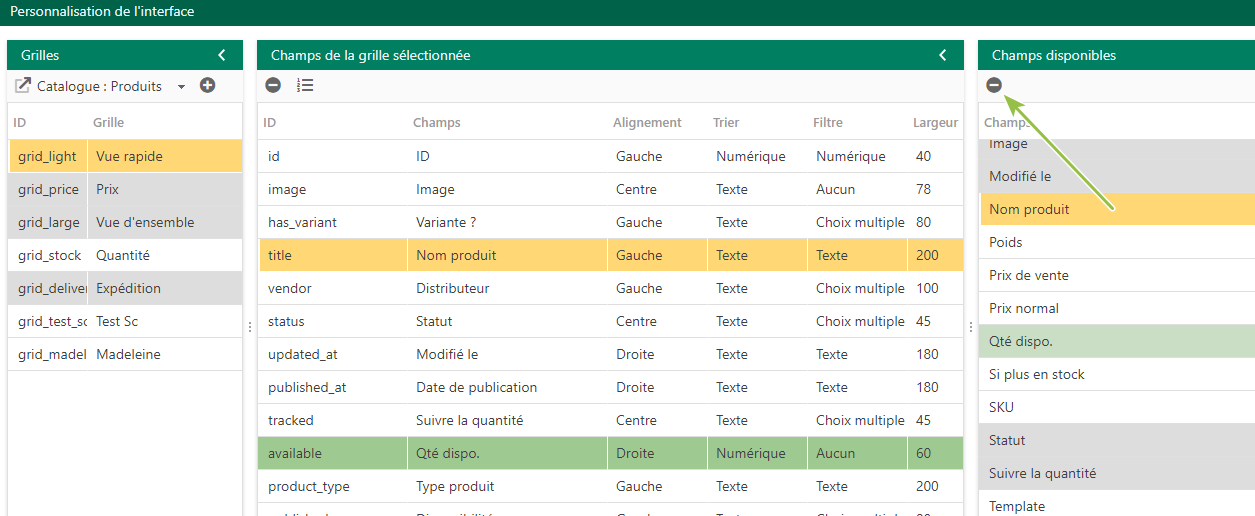Sort by the Largeur column header
Viewport: 1255px width, 516px height.
[935, 123]
